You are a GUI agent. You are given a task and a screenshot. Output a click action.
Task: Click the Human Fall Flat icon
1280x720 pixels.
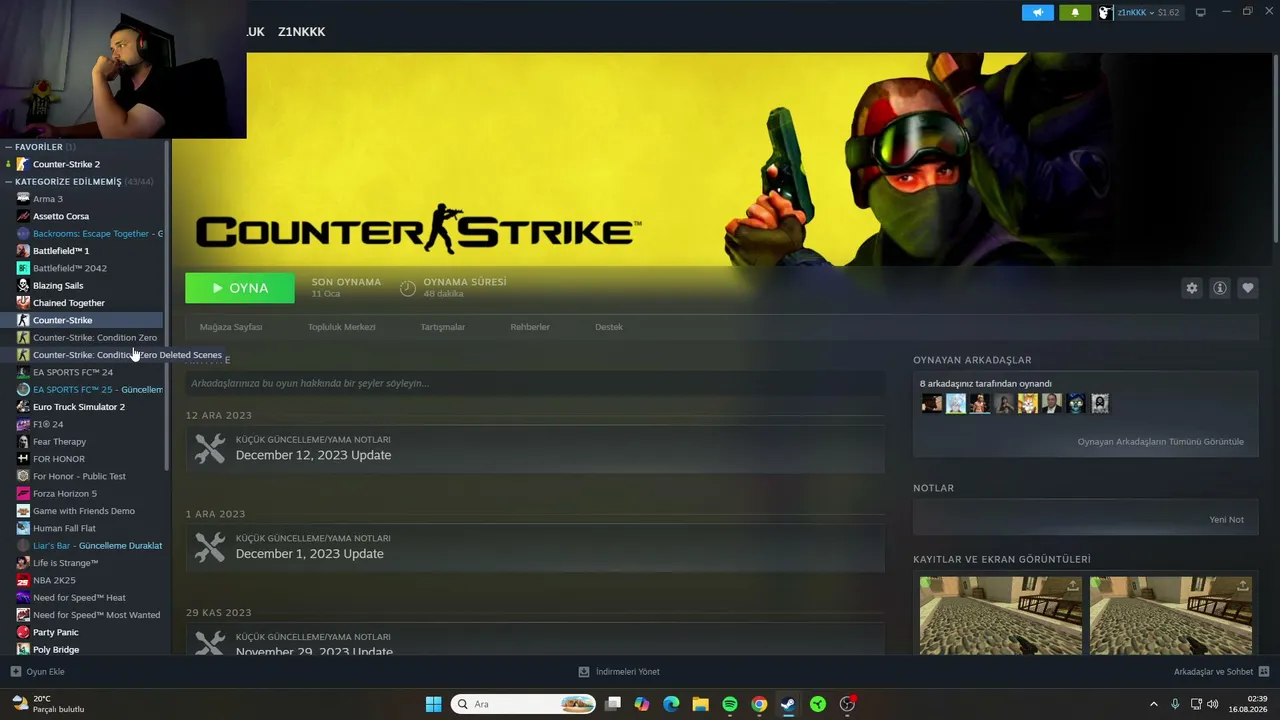pyautogui.click(x=23, y=528)
